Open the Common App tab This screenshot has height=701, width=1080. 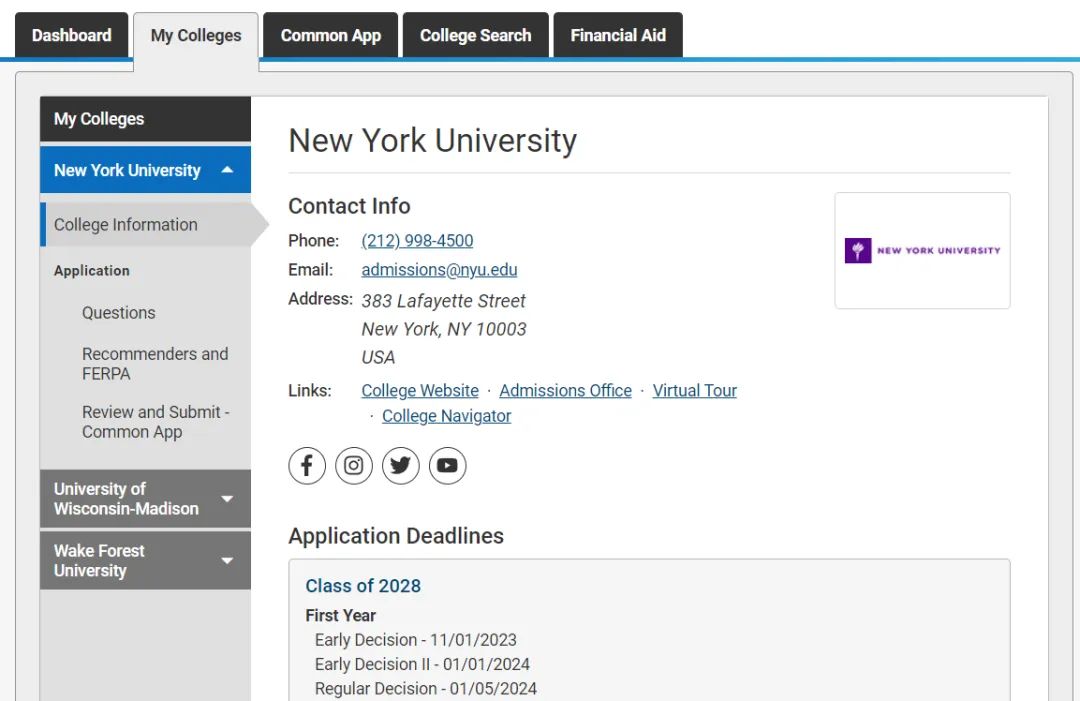click(330, 36)
